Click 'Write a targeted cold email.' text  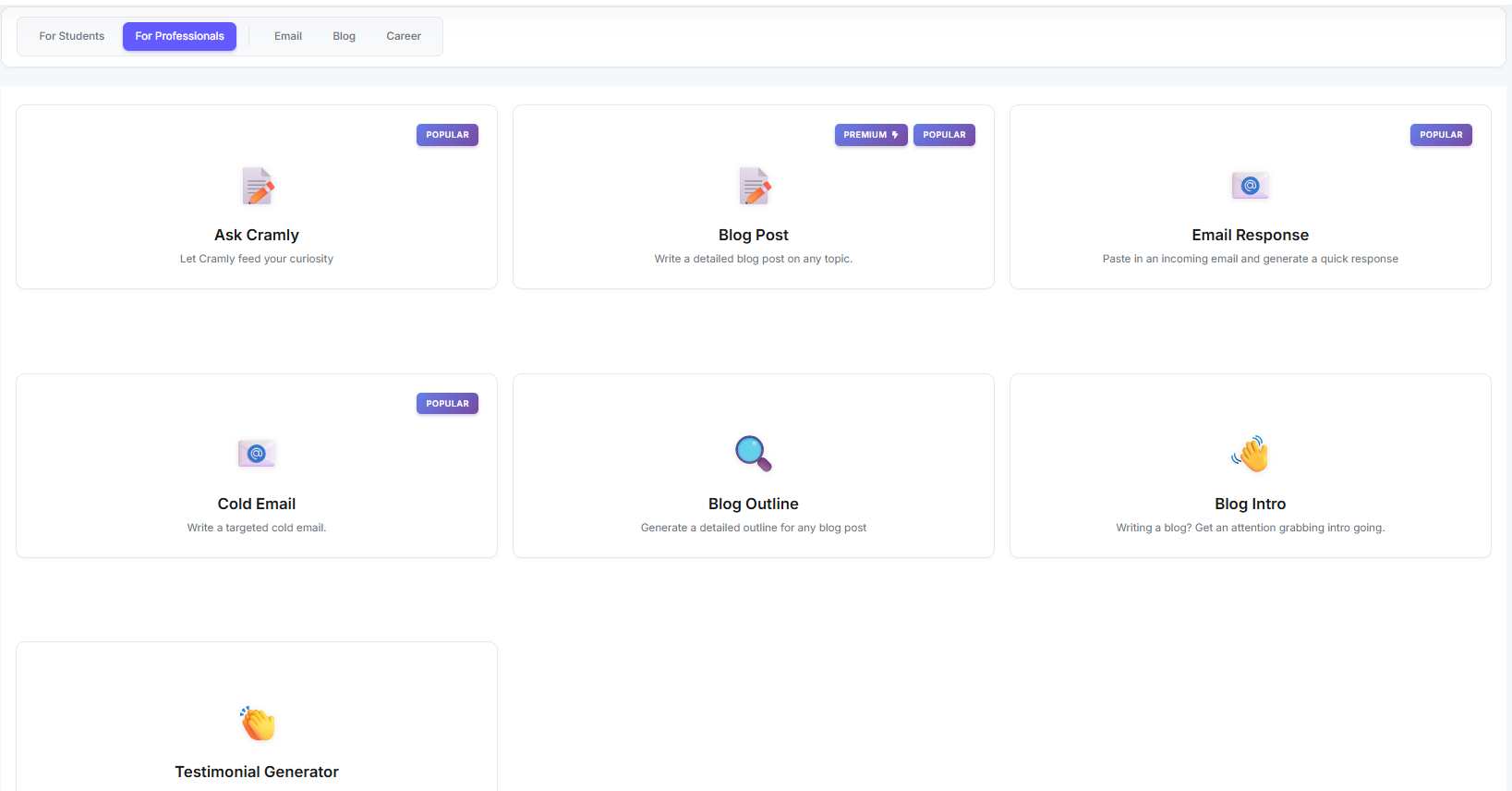pyautogui.click(x=257, y=528)
